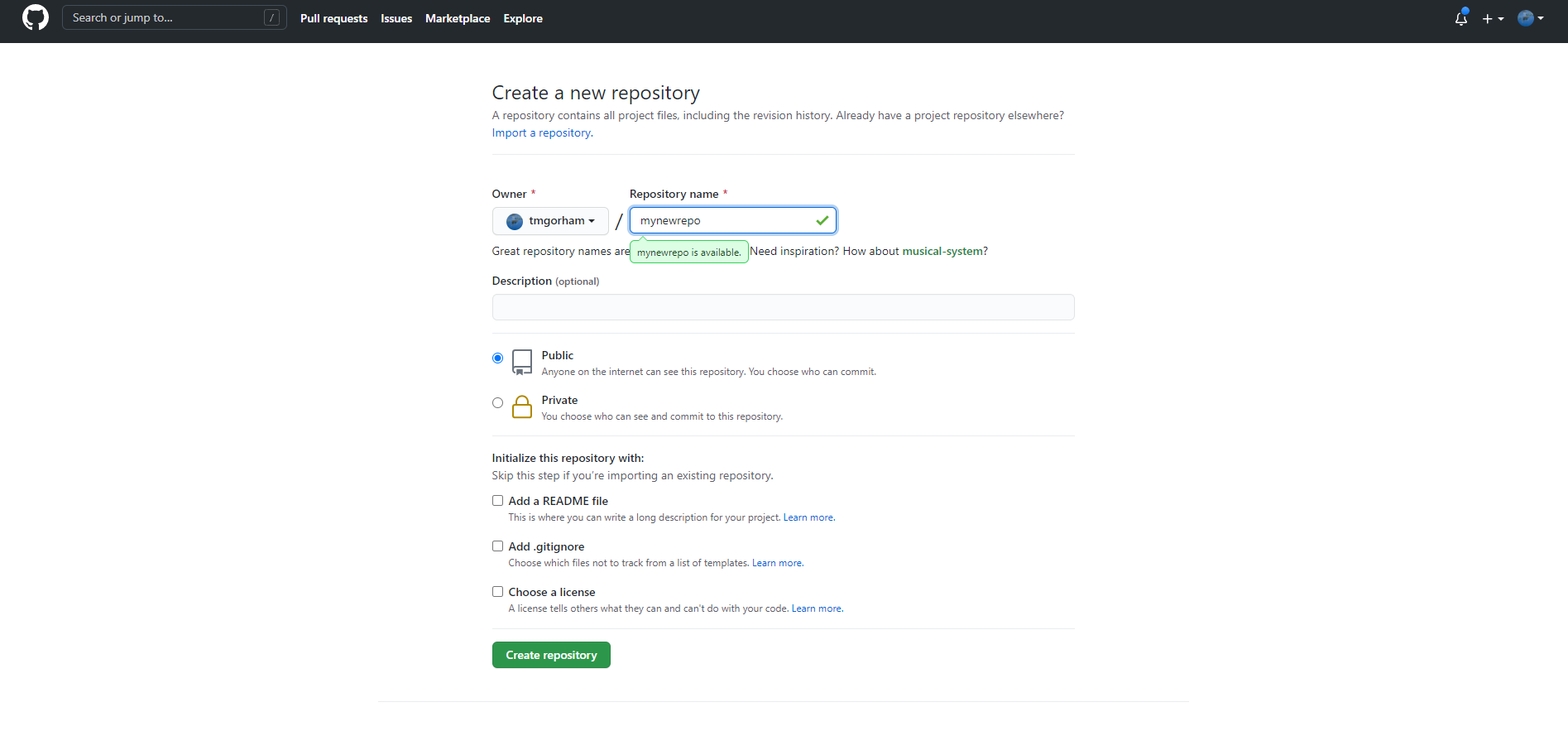The image size is (1568, 731).
Task: Follow the Import a repository link
Action: [x=541, y=132]
